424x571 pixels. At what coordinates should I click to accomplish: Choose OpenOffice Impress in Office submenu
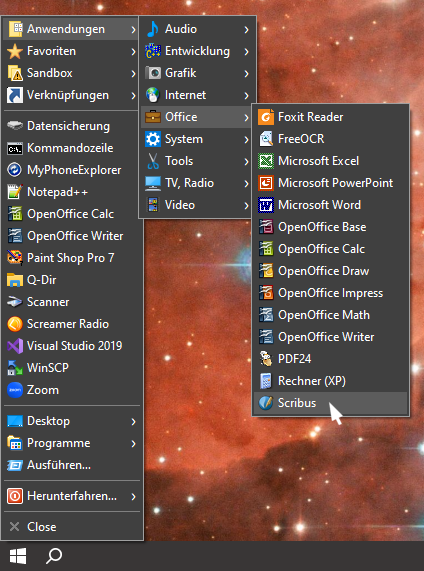point(331,293)
